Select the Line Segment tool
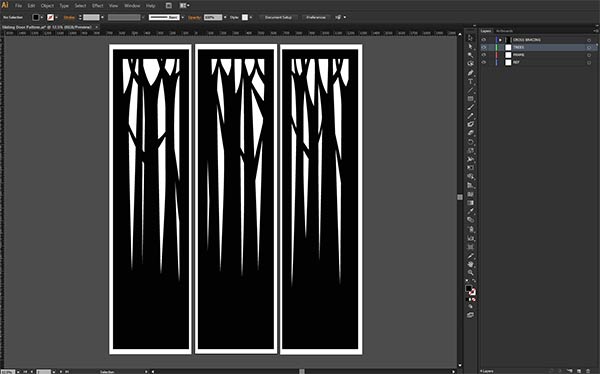The width and height of the screenshot is (600, 374). click(x=470, y=90)
